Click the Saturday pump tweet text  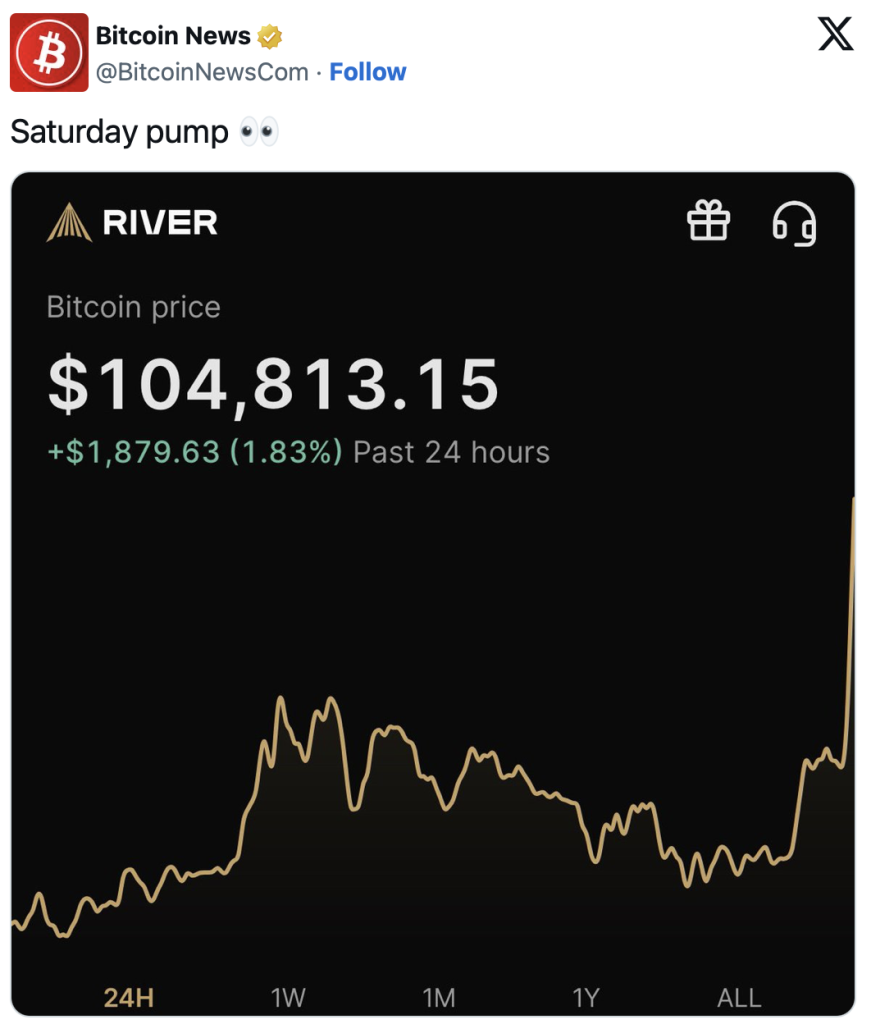pos(119,132)
